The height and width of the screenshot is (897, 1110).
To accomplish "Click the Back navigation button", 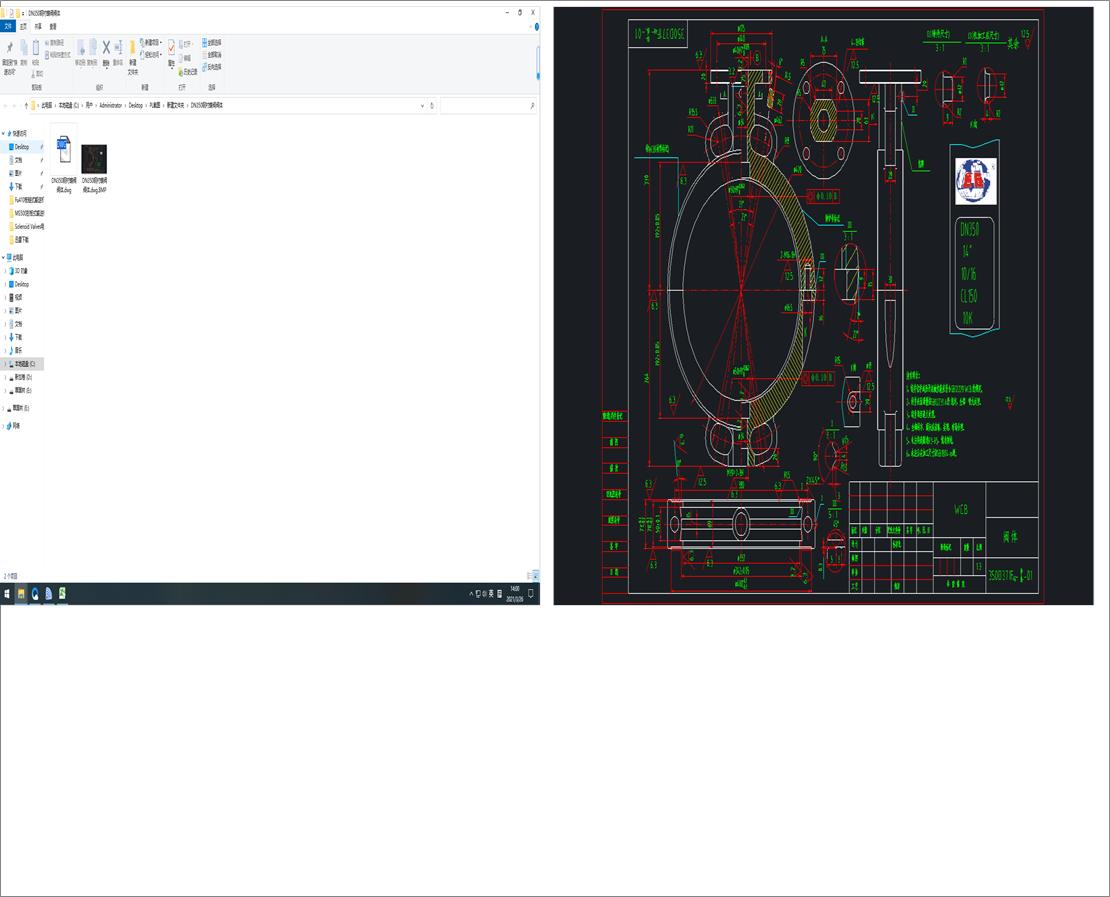I will click(x=7, y=105).
